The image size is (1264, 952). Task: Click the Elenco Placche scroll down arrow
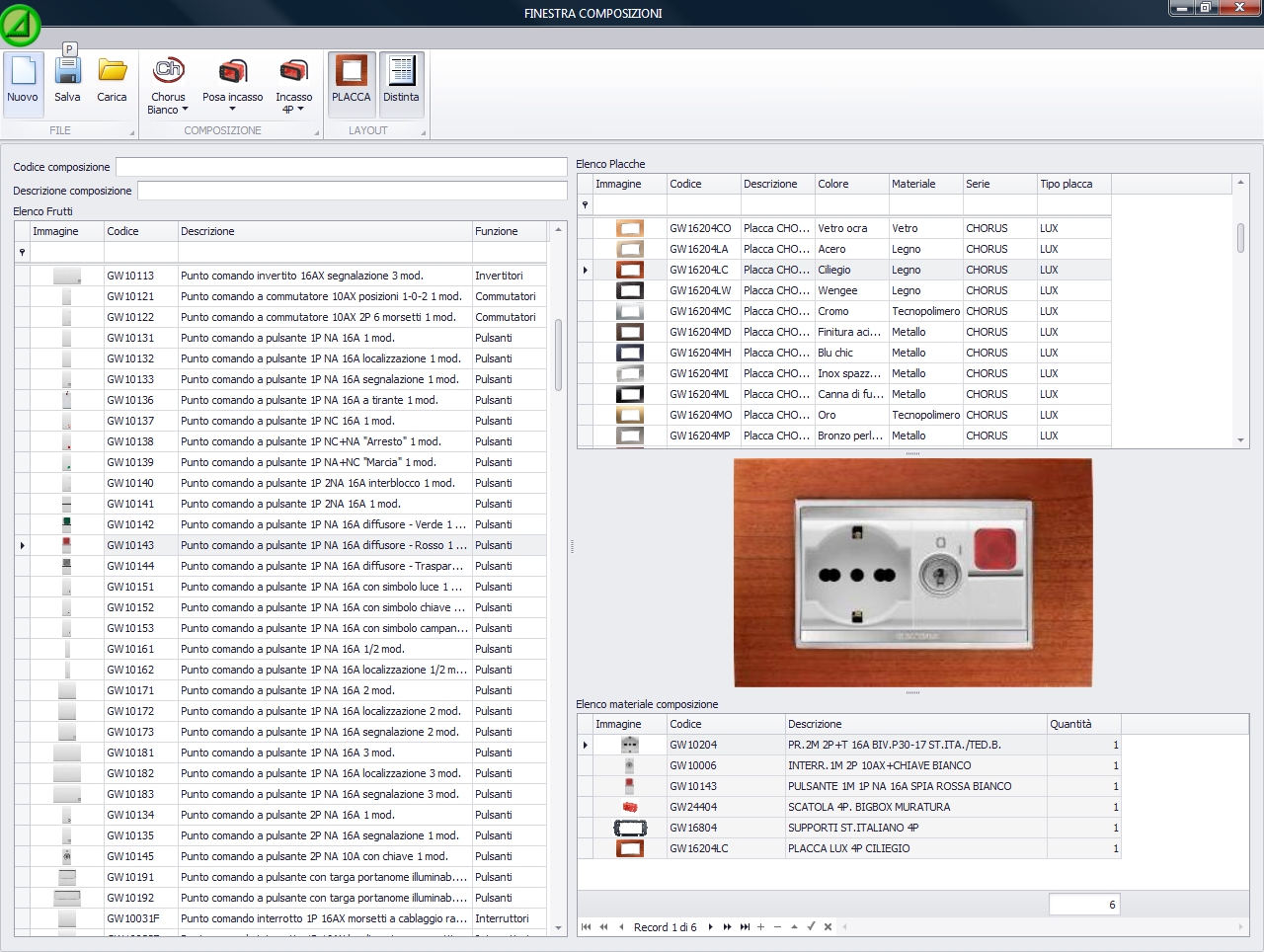1241,440
